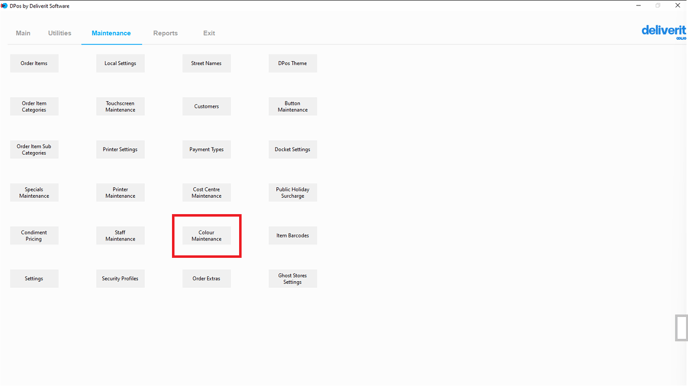Click the Payment Types button
The width and height of the screenshot is (688, 389).
[207, 150]
